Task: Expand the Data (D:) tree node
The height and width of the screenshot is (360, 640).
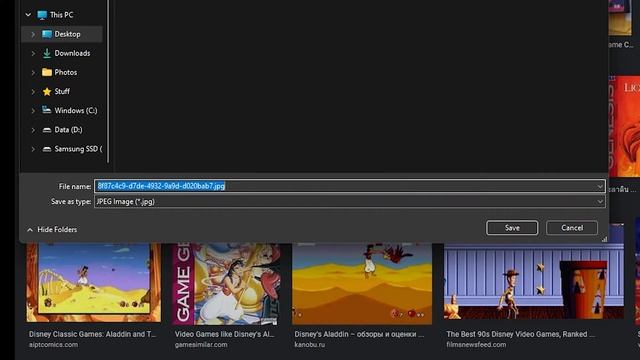Action: click(33, 130)
